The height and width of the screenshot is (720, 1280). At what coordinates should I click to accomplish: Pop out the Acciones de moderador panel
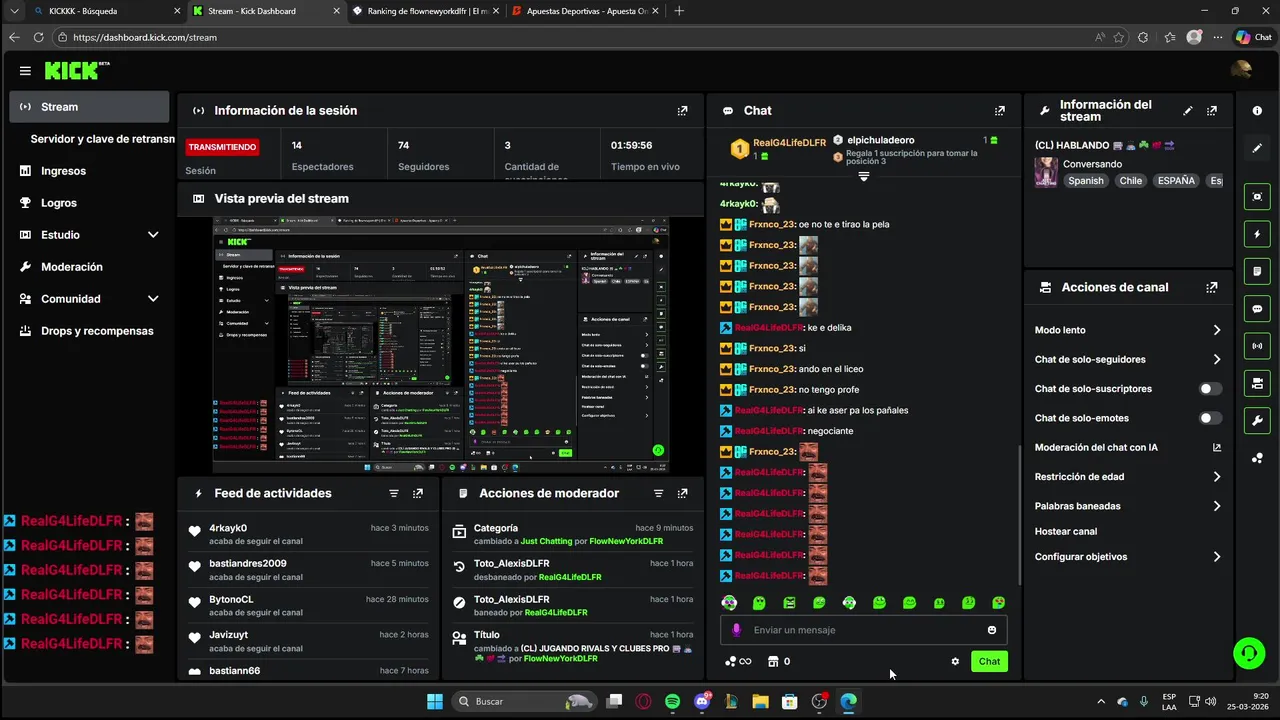click(x=682, y=493)
